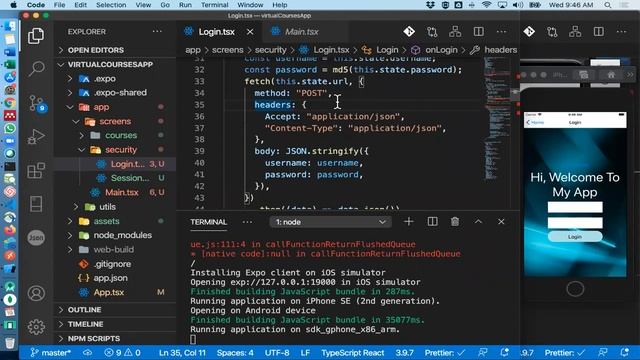Expand the assets folder
Screen dimensions: 640x360
(106, 221)
